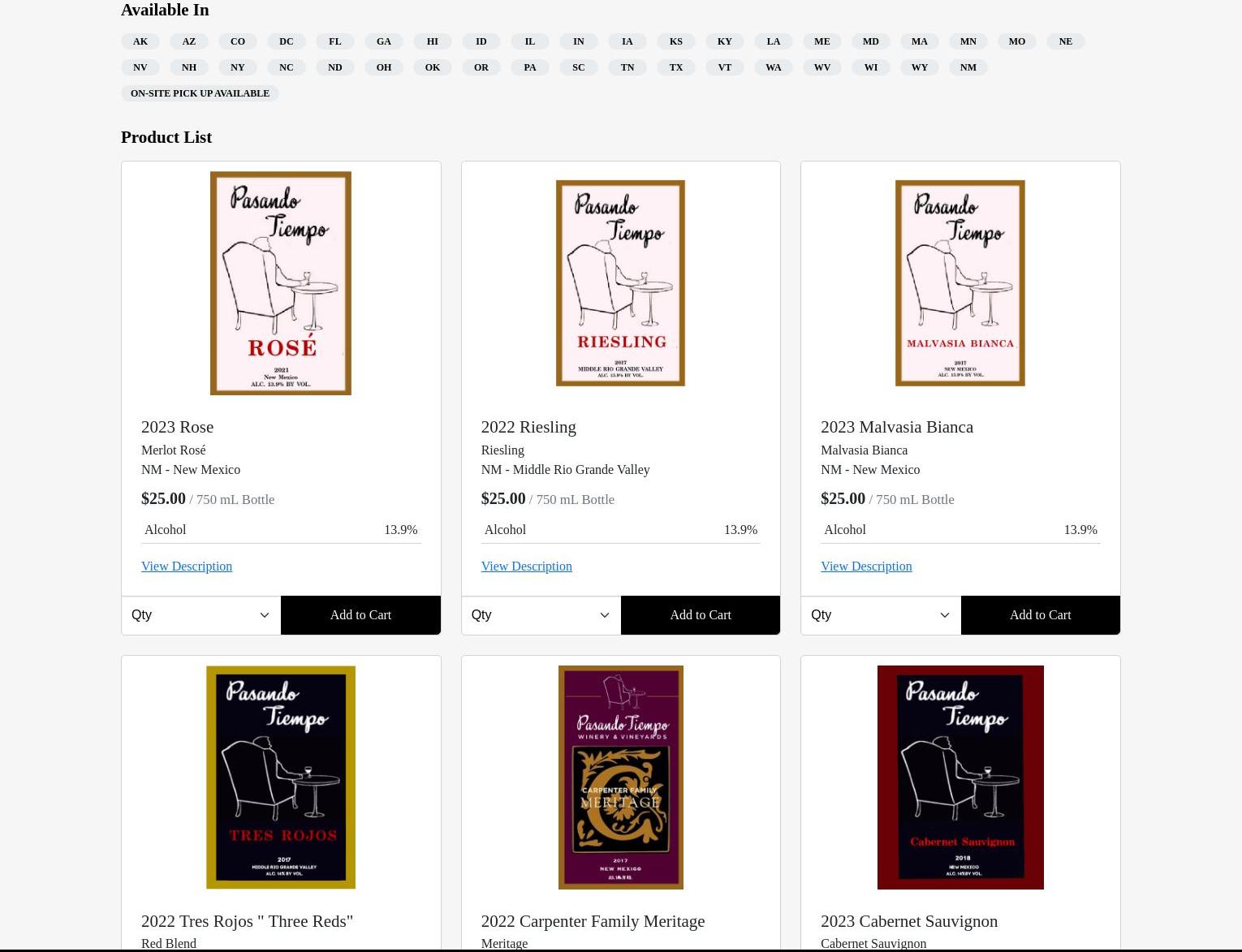1242x952 pixels.
Task: Click the WI state badge
Action: click(871, 67)
